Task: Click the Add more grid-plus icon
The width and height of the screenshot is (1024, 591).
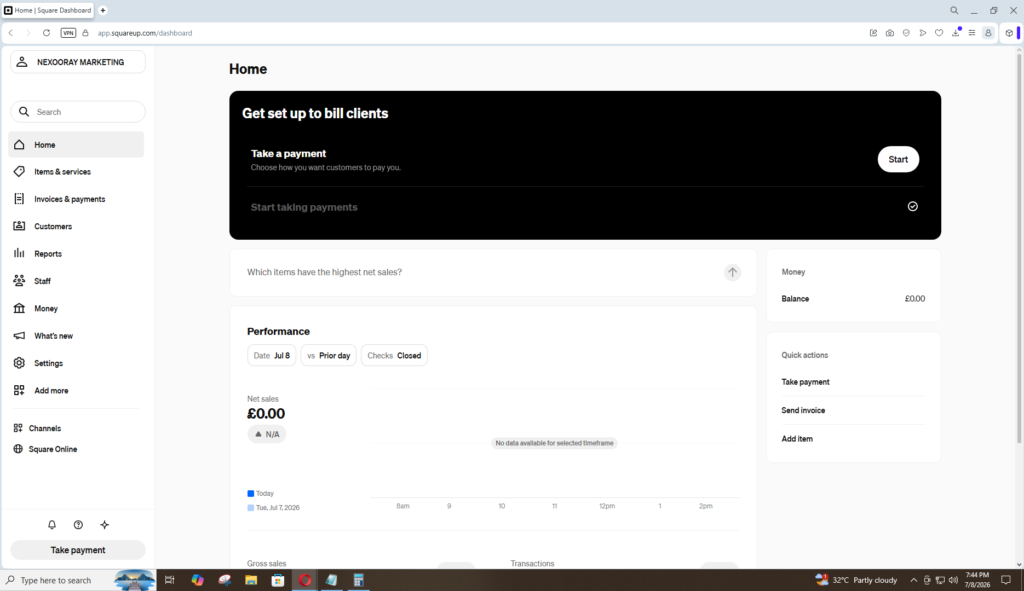Action: click(x=19, y=391)
